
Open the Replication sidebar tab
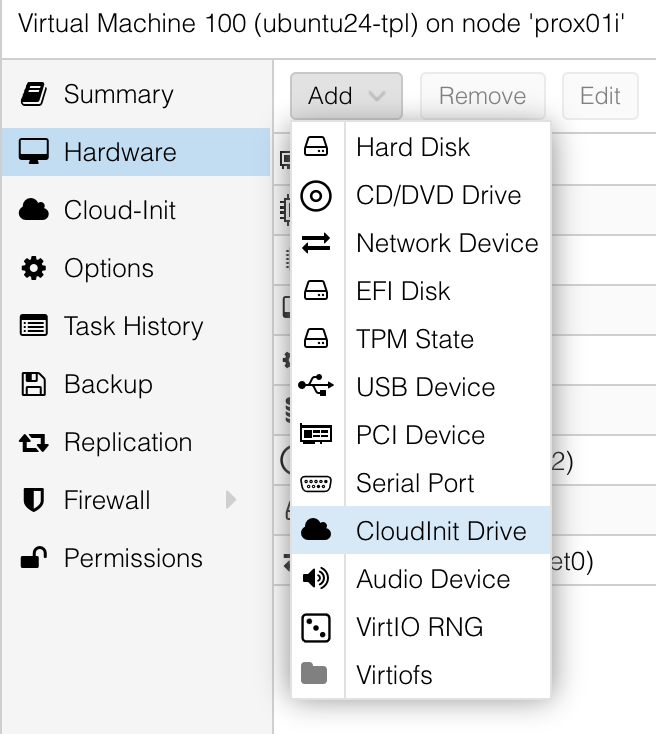(136, 442)
